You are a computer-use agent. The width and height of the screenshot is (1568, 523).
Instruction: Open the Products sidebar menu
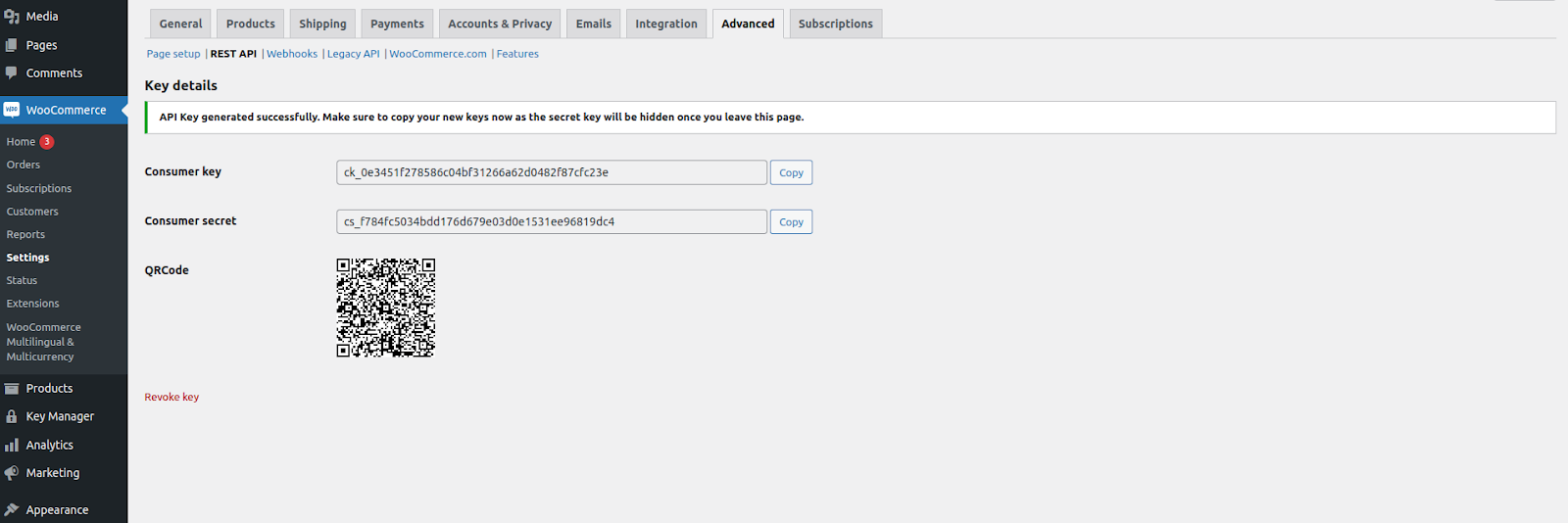tap(49, 389)
